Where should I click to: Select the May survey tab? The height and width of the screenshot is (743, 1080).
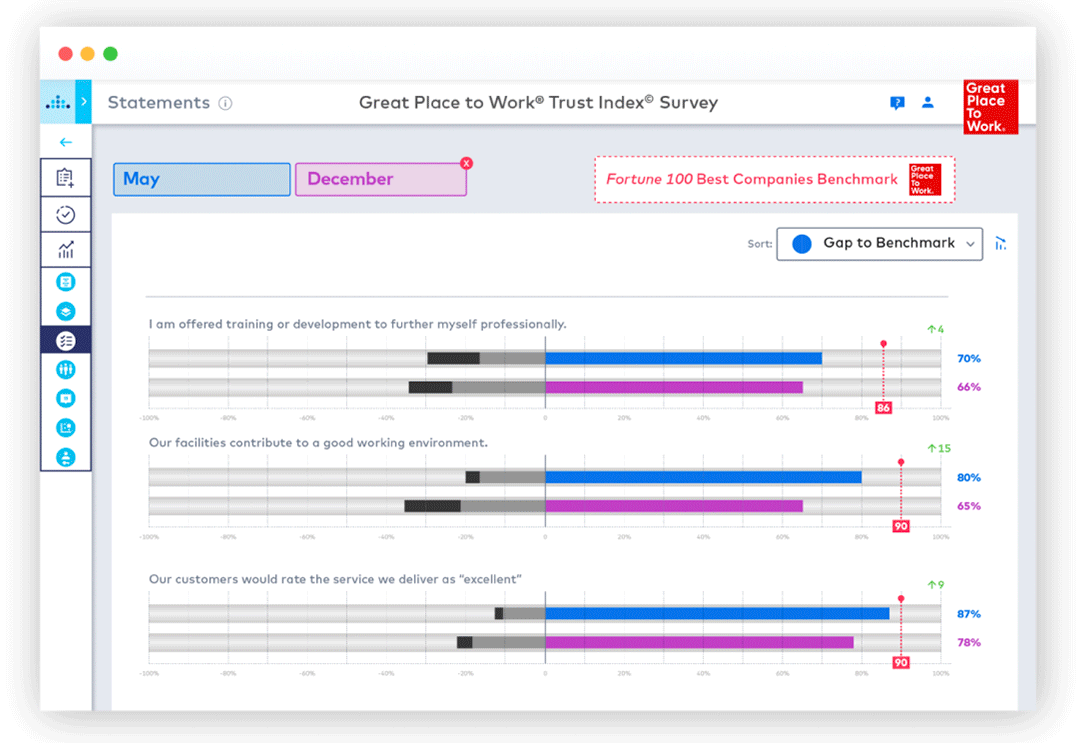(x=202, y=179)
